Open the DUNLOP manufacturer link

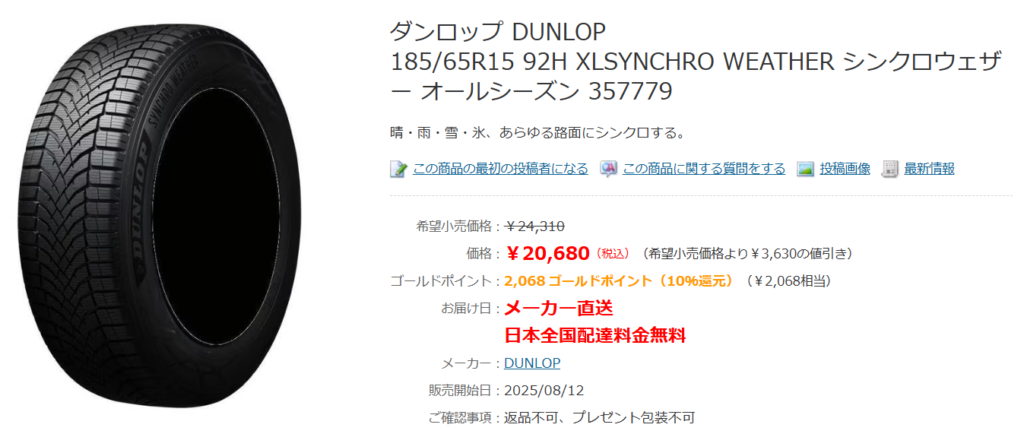[532, 363]
